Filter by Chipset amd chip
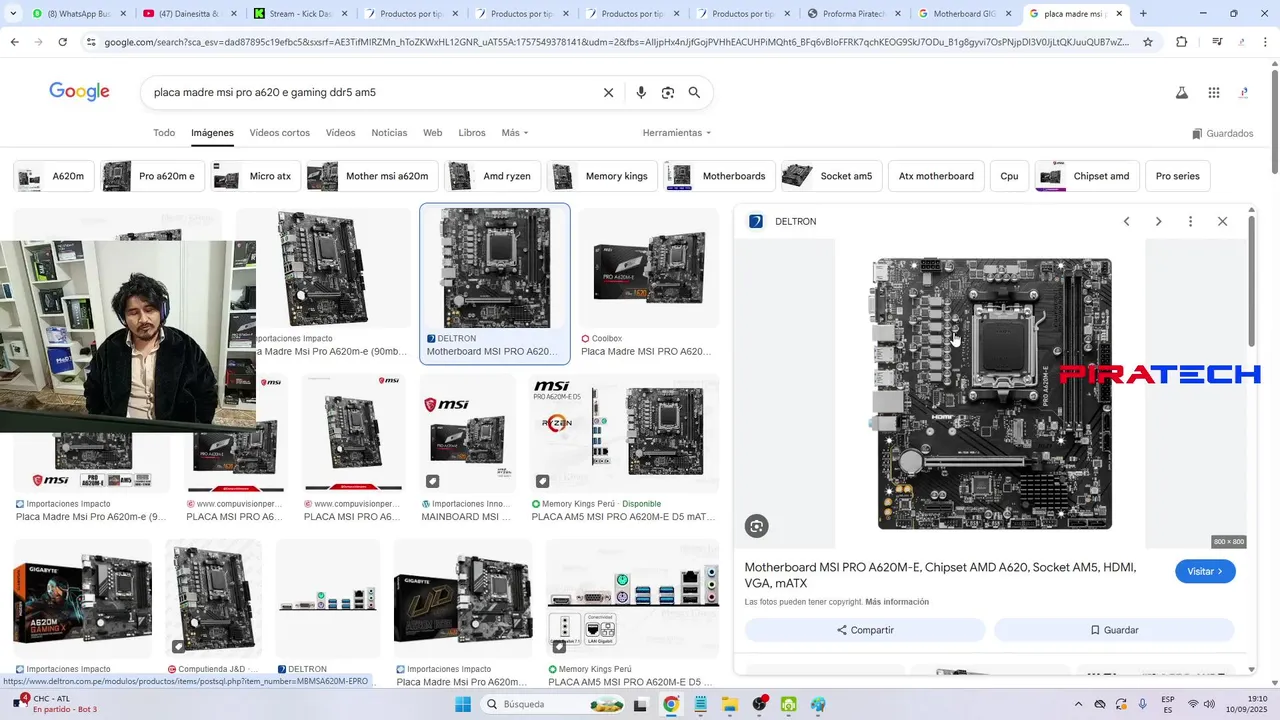 click(x=1087, y=176)
